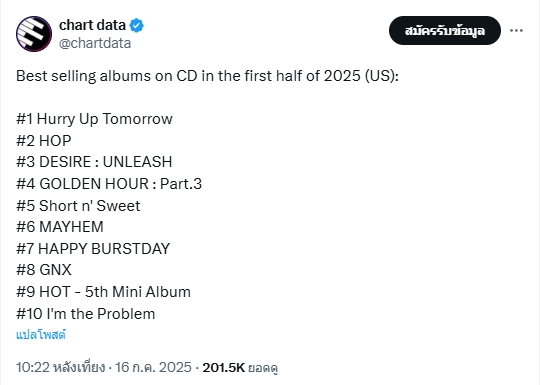The width and height of the screenshot is (541, 385).
Task: Open the three-dot more options menu
Action: pyautogui.click(x=517, y=31)
